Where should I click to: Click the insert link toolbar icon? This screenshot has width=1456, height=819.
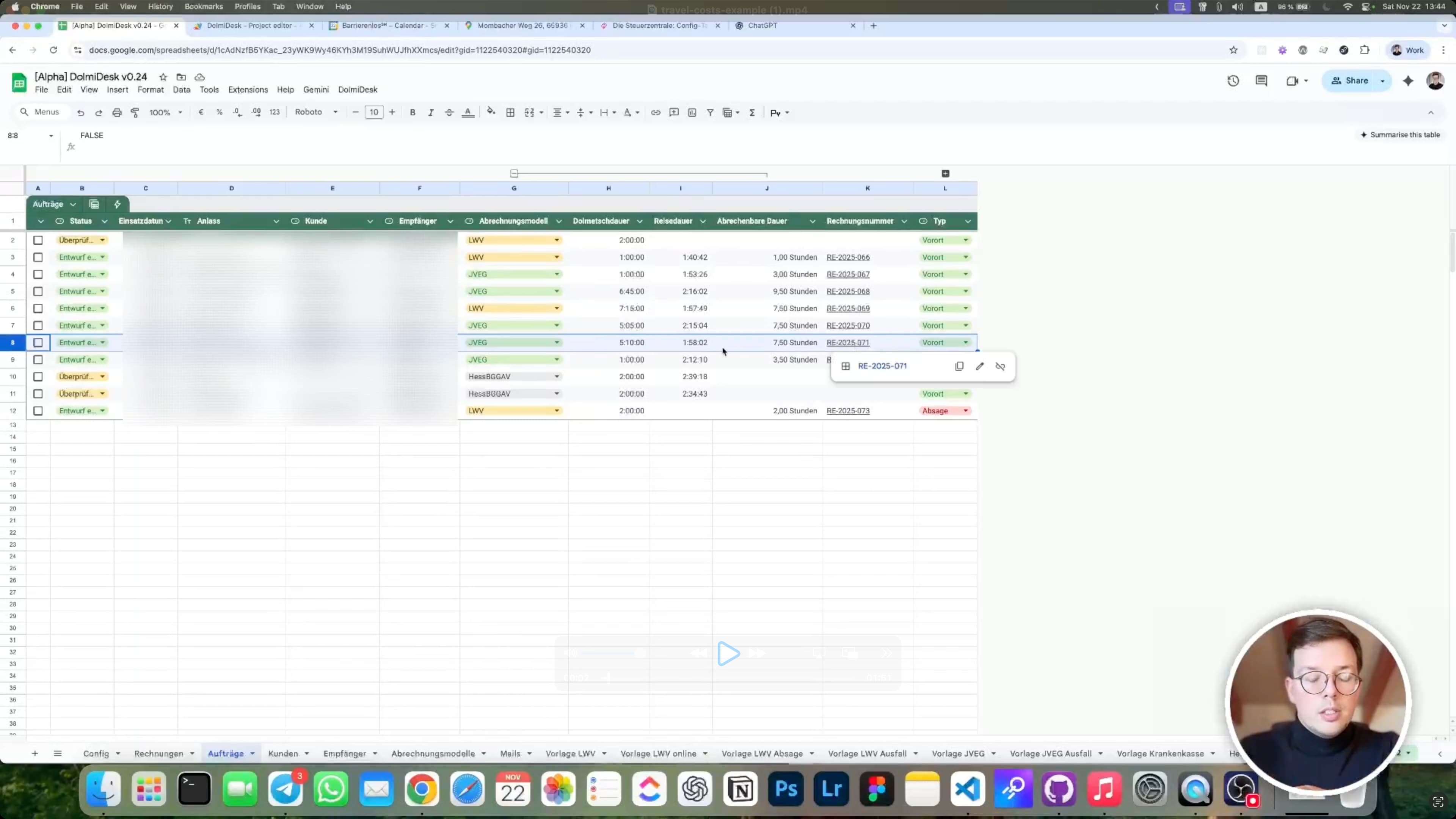(656, 113)
